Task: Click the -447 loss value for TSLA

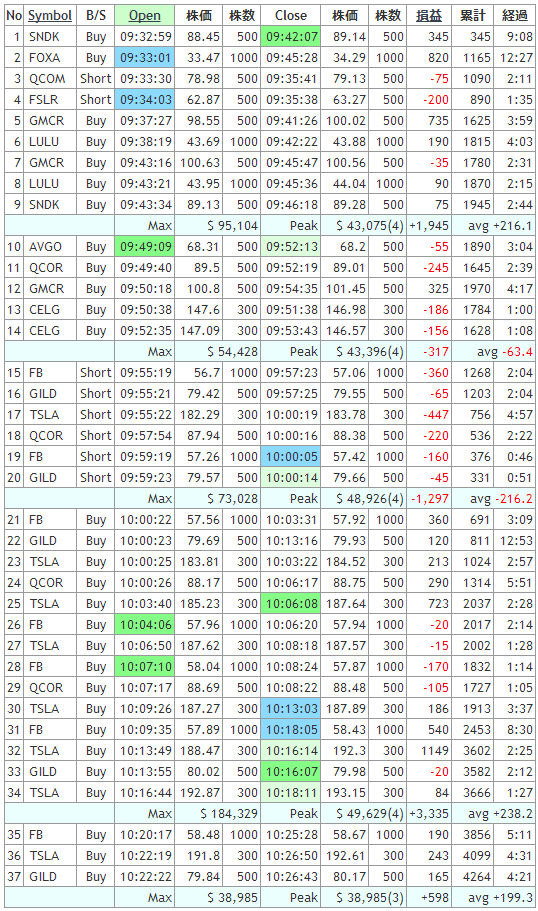Action: pos(436,414)
